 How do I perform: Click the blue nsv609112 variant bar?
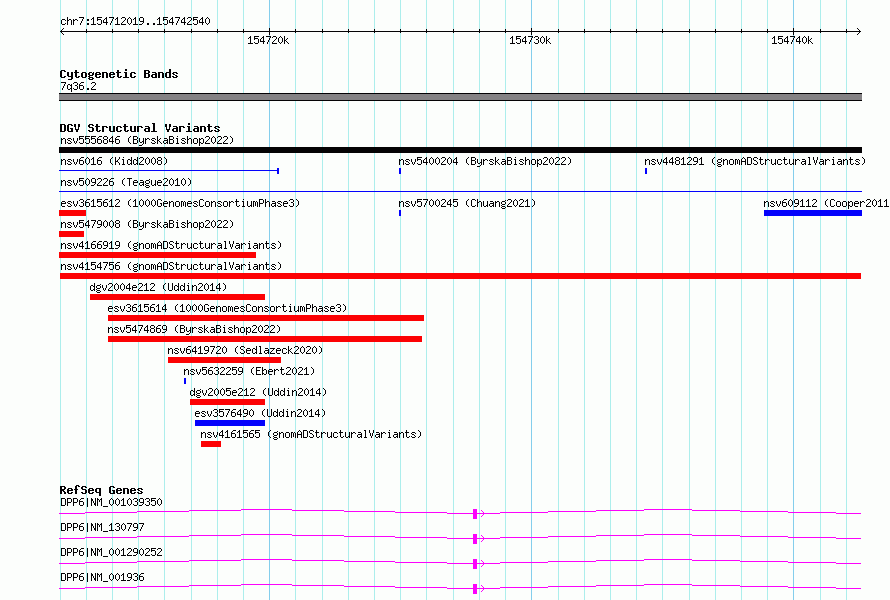813,213
